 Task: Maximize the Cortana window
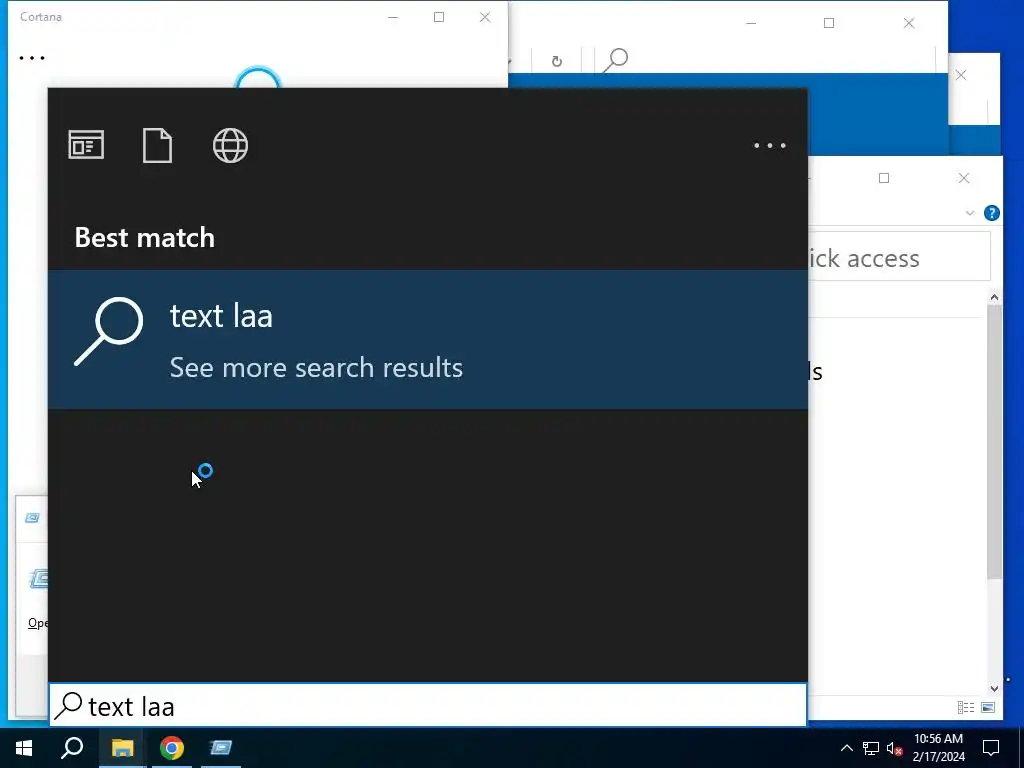pyautogui.click(x=439, y=17)
